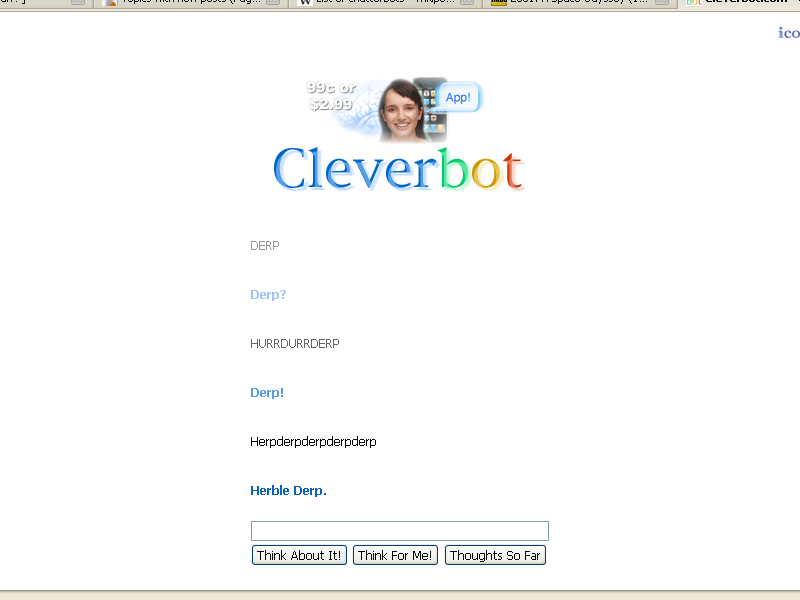Select the "Herble Derp." reply line
This screenshot has height=600, width=800.
[x=288, y=490]
